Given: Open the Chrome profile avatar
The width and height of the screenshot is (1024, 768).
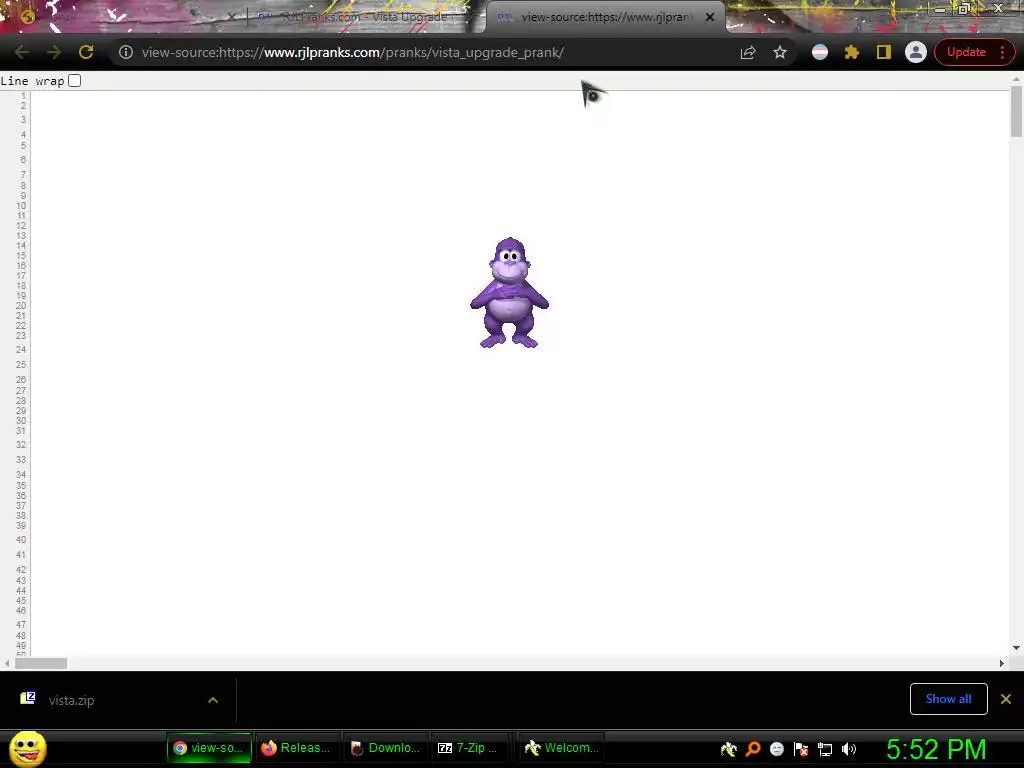Looking at the screenshot, I should click(x=916, y=52).
